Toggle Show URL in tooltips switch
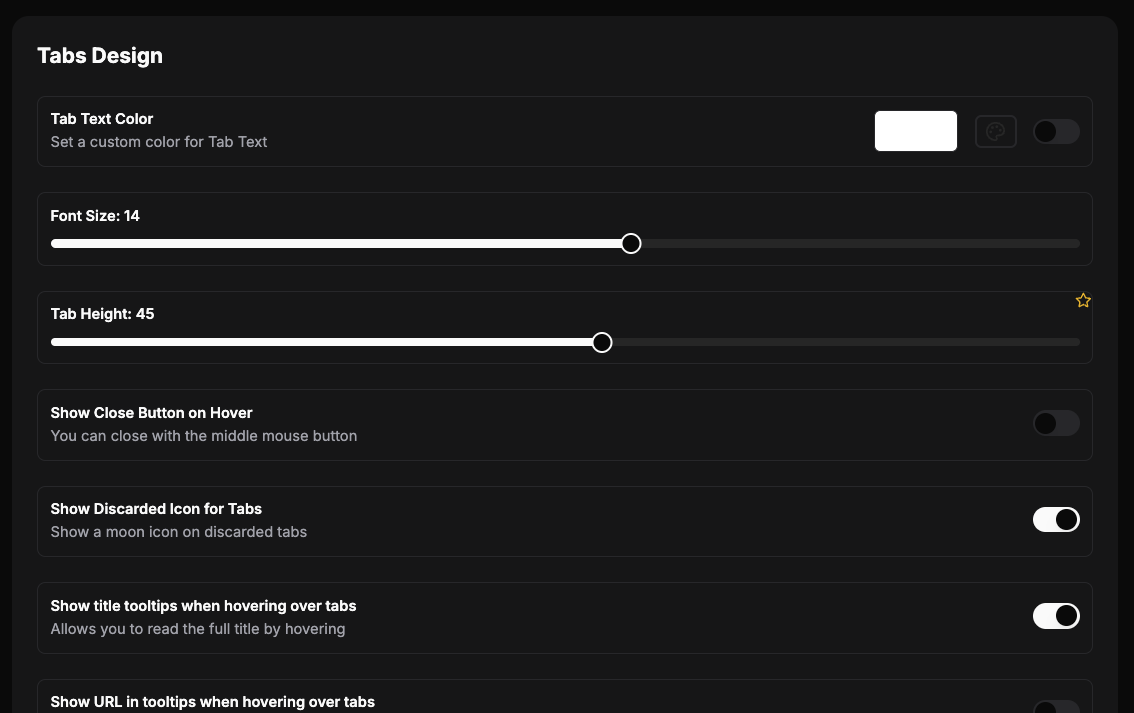Screen dimensions: 1134x713 pos(1056,707)
